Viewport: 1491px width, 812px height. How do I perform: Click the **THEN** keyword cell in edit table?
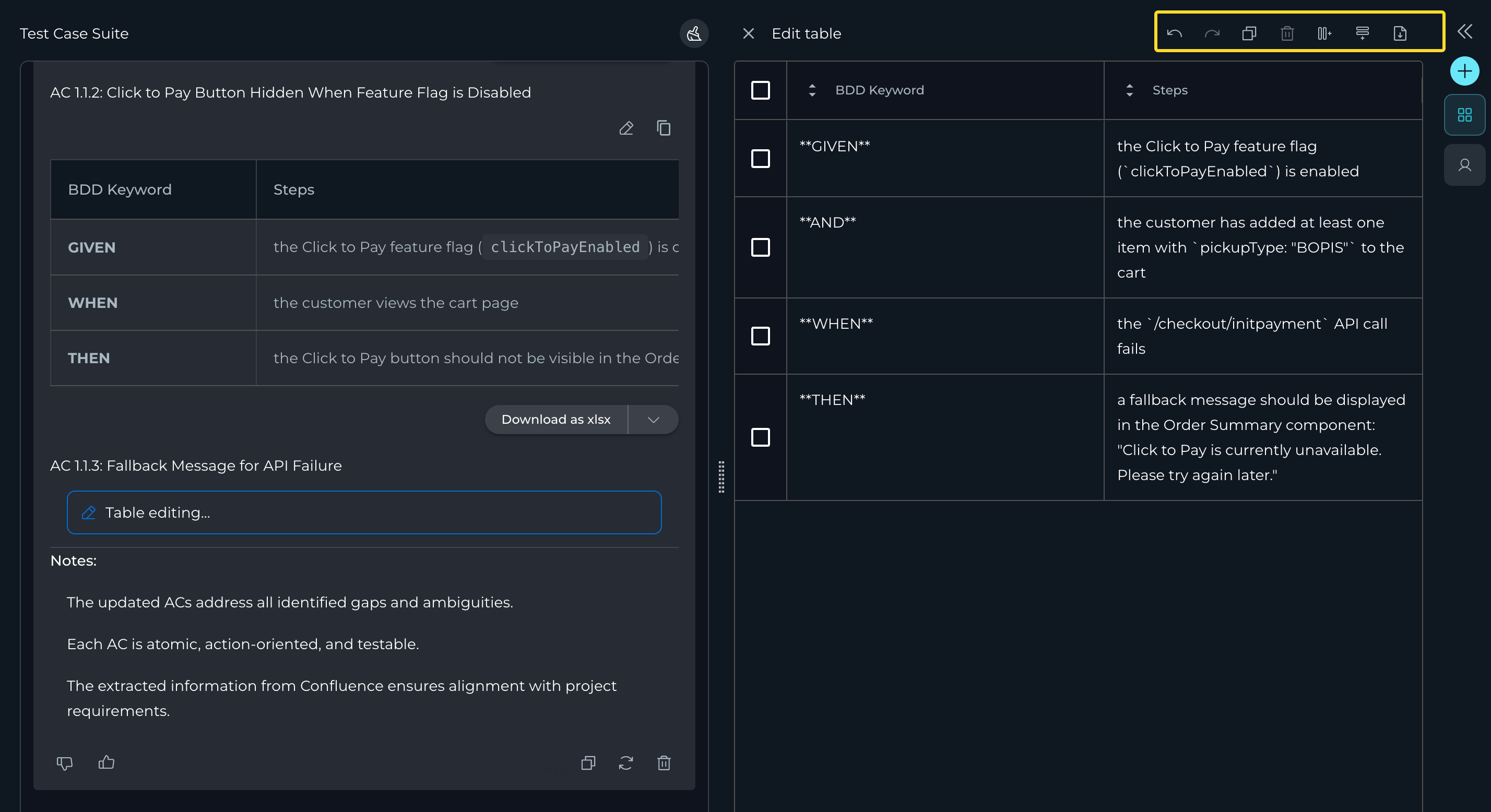(944, 437)
